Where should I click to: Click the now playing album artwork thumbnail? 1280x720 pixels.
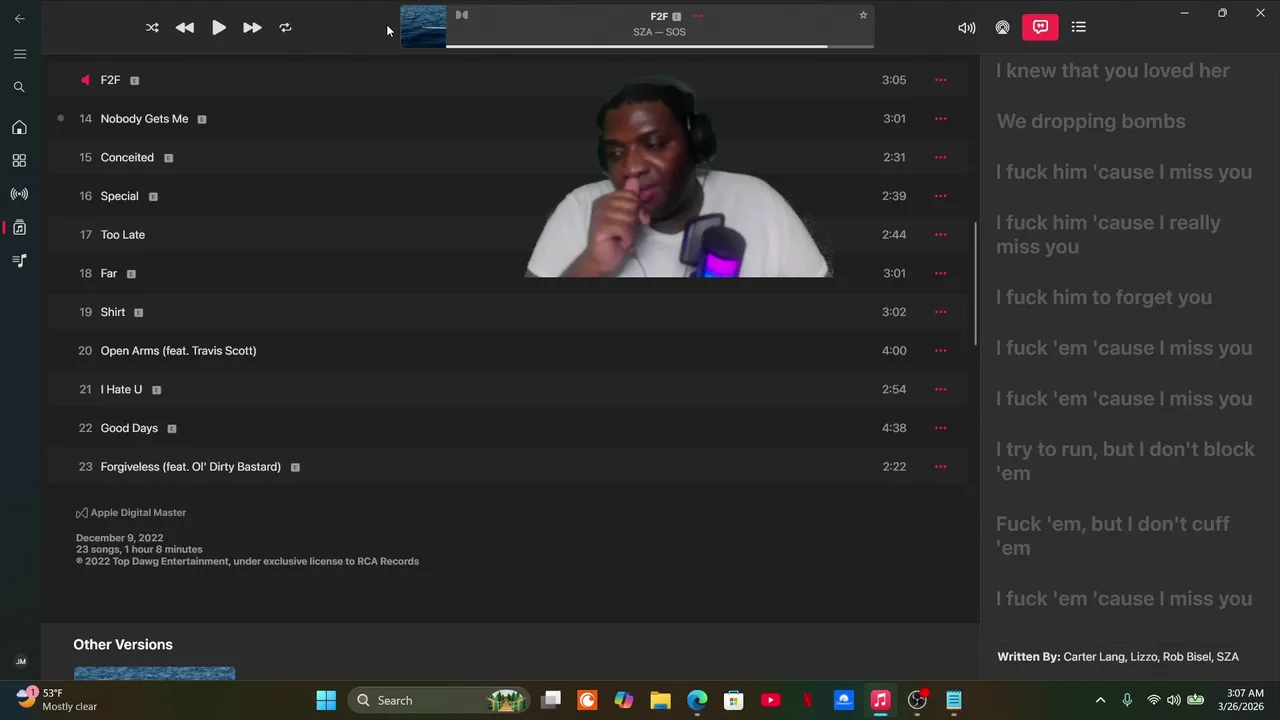423,27
